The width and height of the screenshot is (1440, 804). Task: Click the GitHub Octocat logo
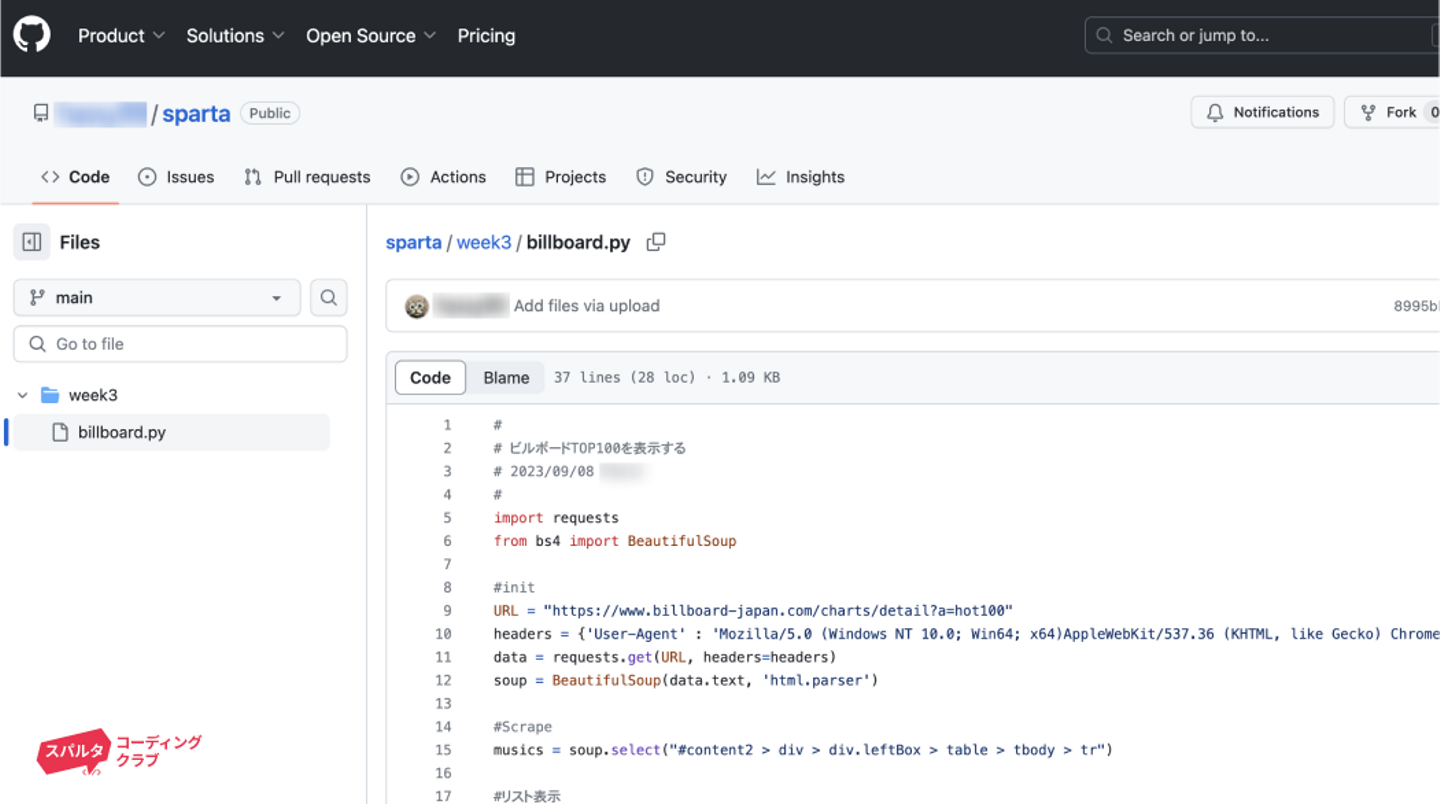click(x=32, y=35)
